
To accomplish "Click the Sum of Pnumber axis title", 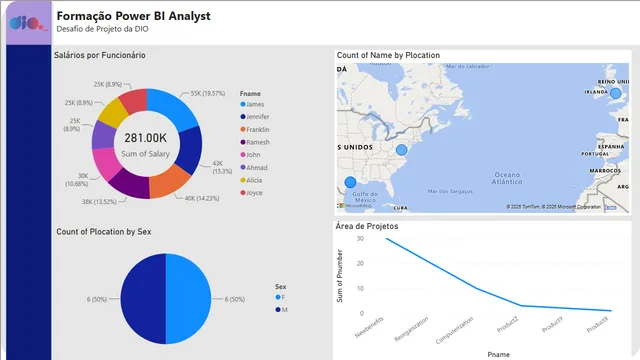I will [340, 276].
